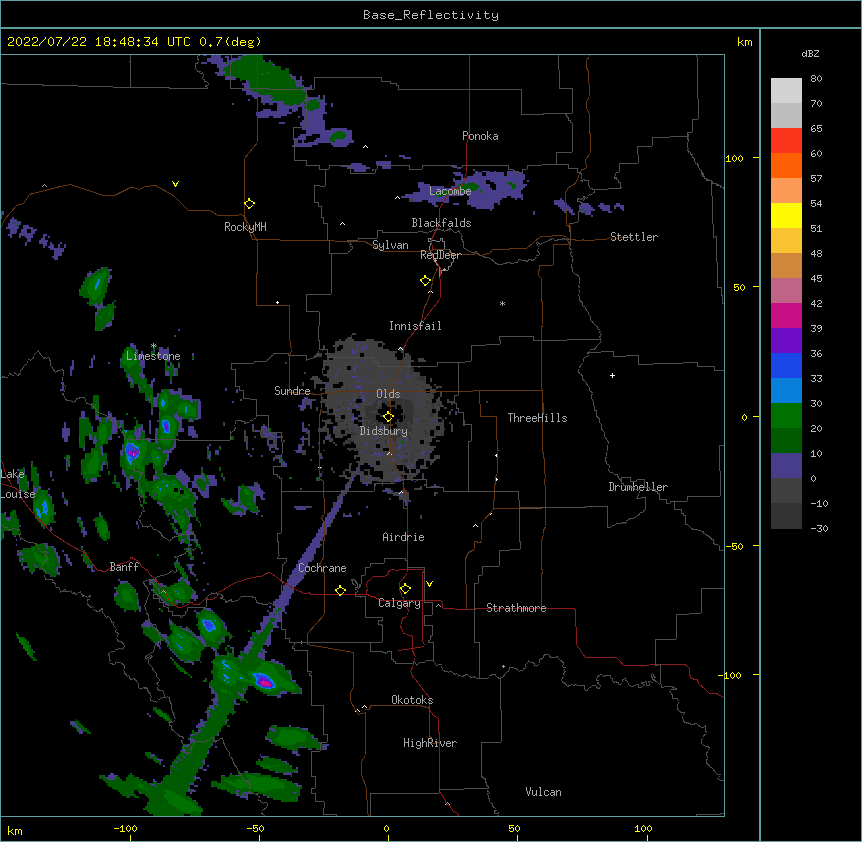Click the yellow station marker near RockyMH

pos(249,204)
